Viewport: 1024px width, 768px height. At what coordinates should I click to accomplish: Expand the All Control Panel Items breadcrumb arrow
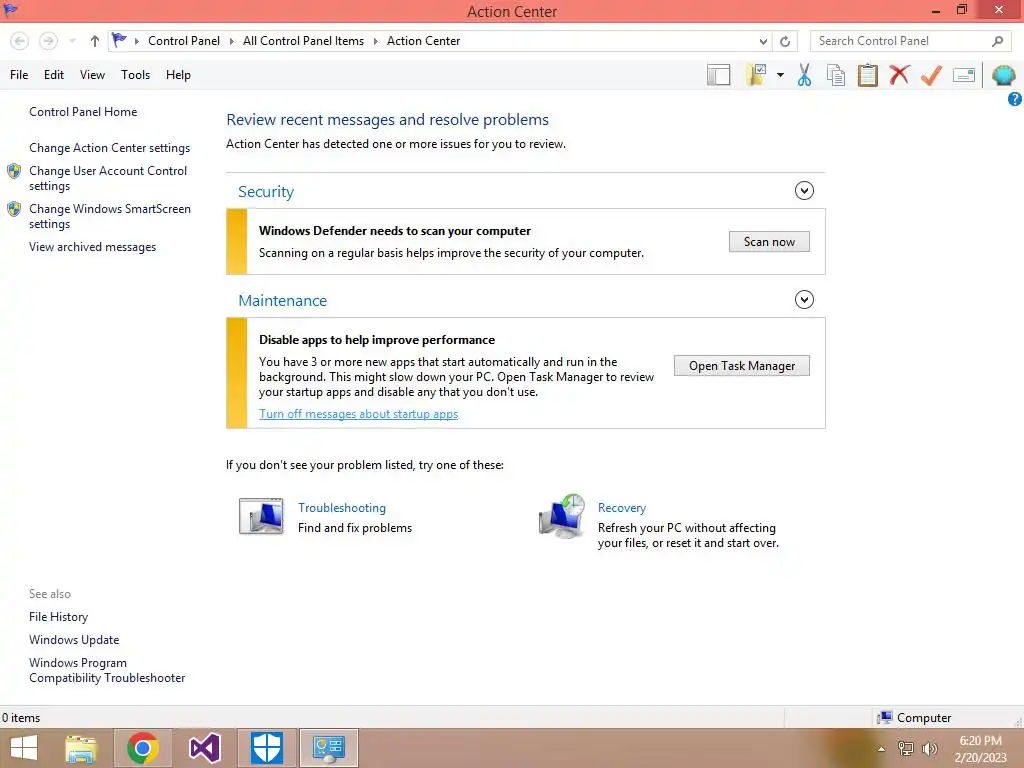(x=376, y=41)
